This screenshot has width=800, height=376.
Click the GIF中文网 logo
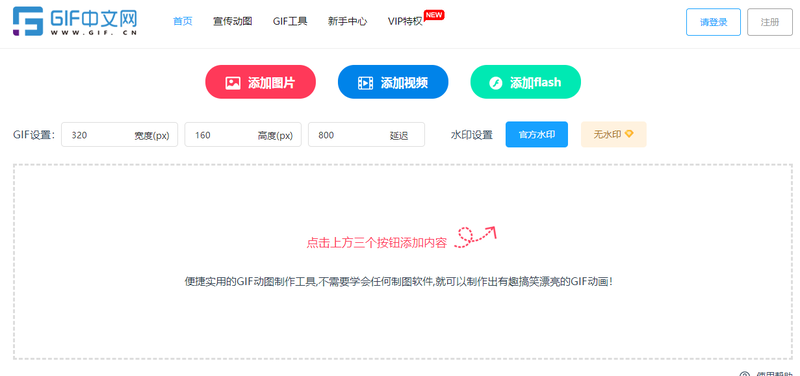click(x=75, y=21)
